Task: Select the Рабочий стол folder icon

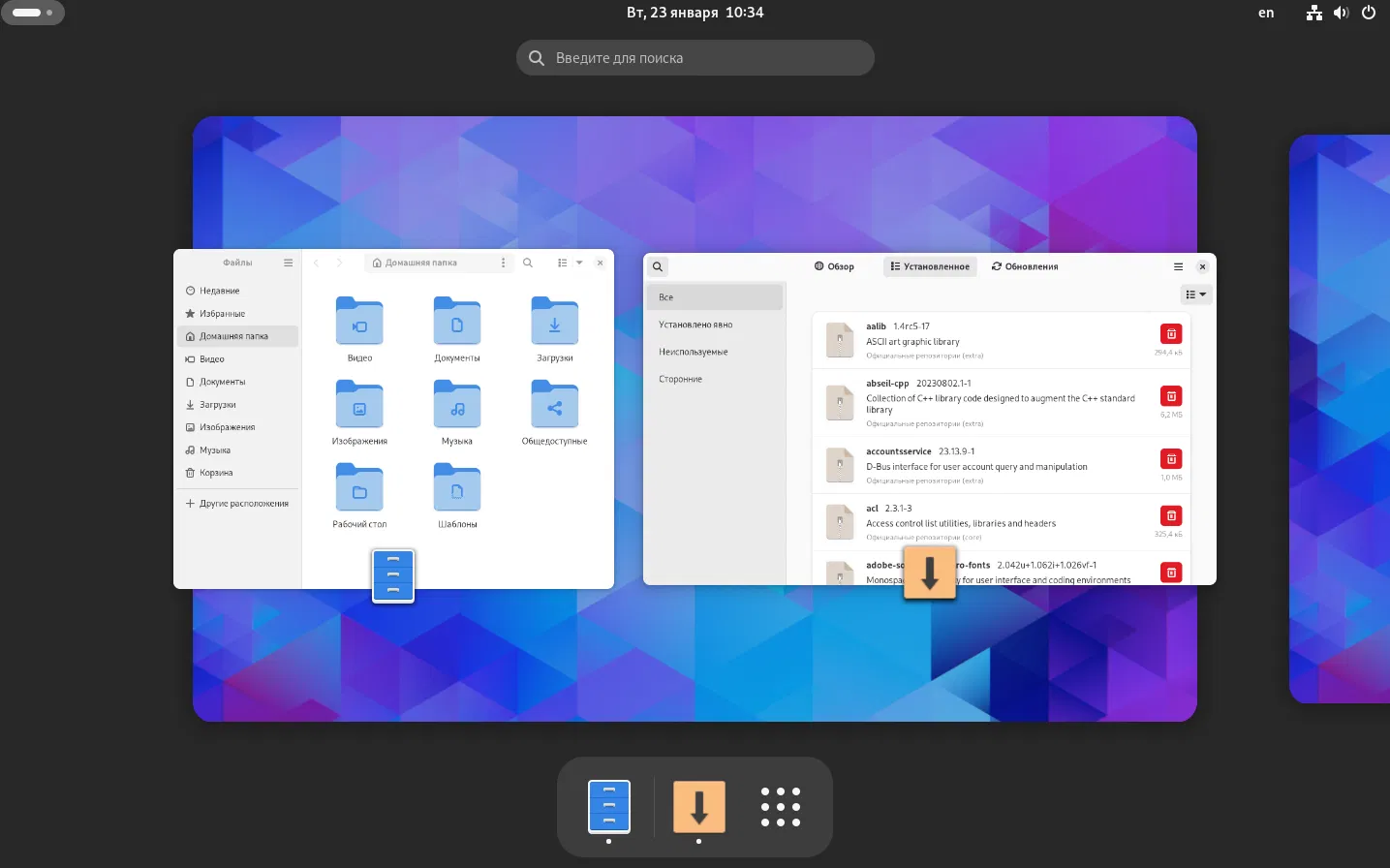Action: pyautogui.click(x=359, y=488)
